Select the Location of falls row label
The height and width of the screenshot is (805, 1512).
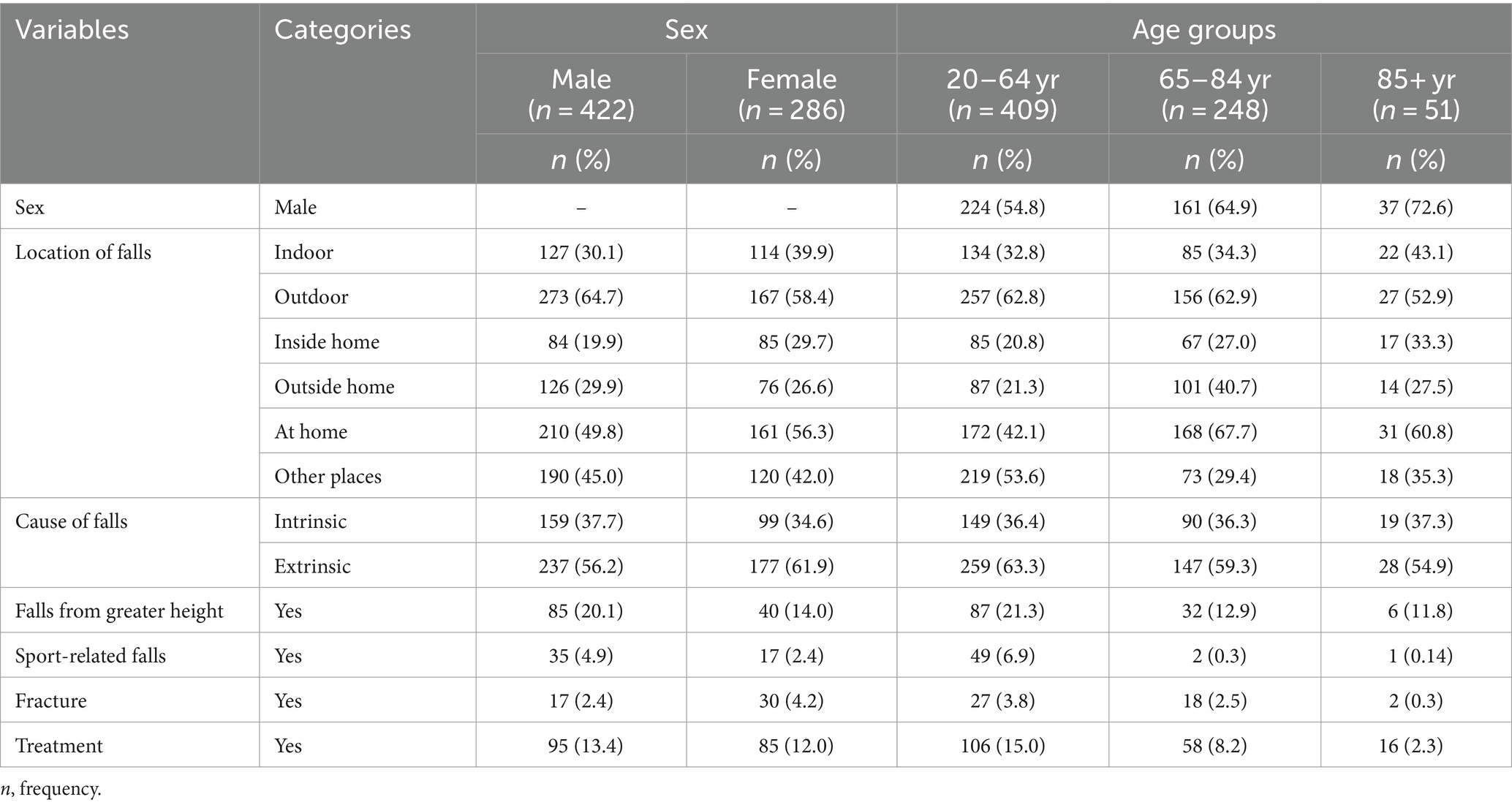(83, 252)
